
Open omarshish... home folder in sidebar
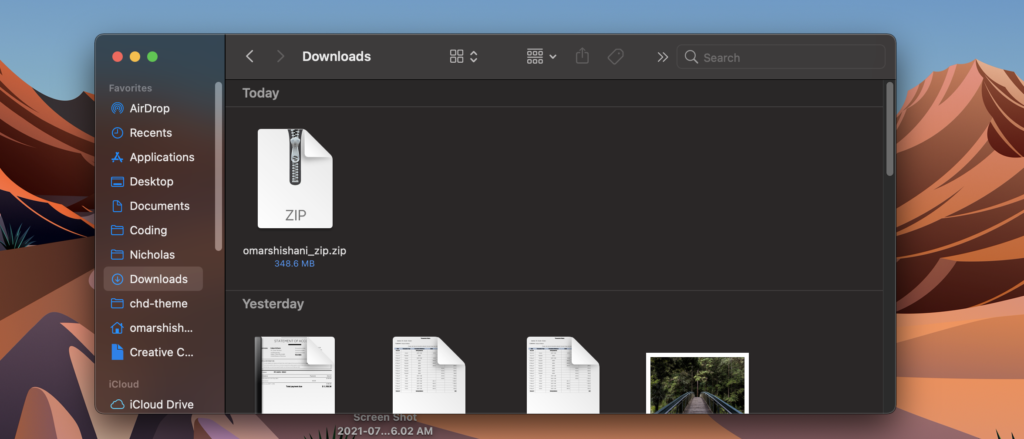click(x=153, y=328)
